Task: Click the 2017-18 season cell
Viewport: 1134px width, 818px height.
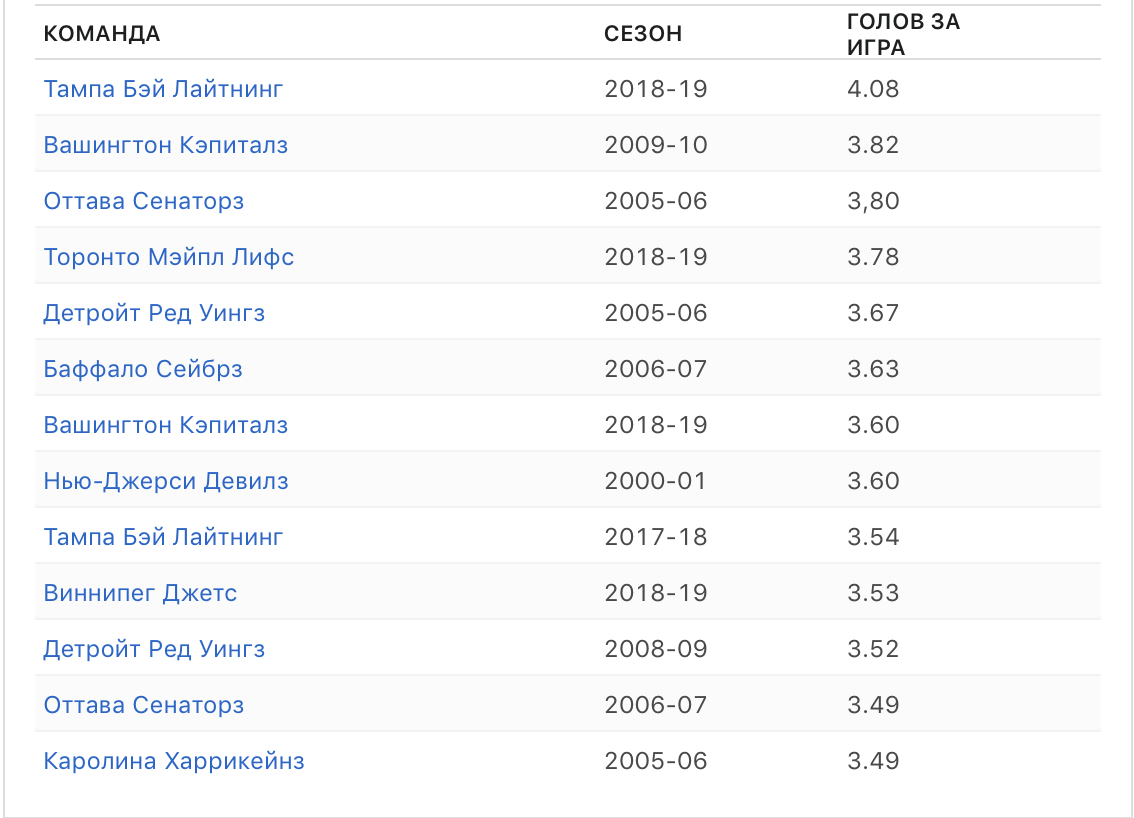Action: [x=655, y=537]
